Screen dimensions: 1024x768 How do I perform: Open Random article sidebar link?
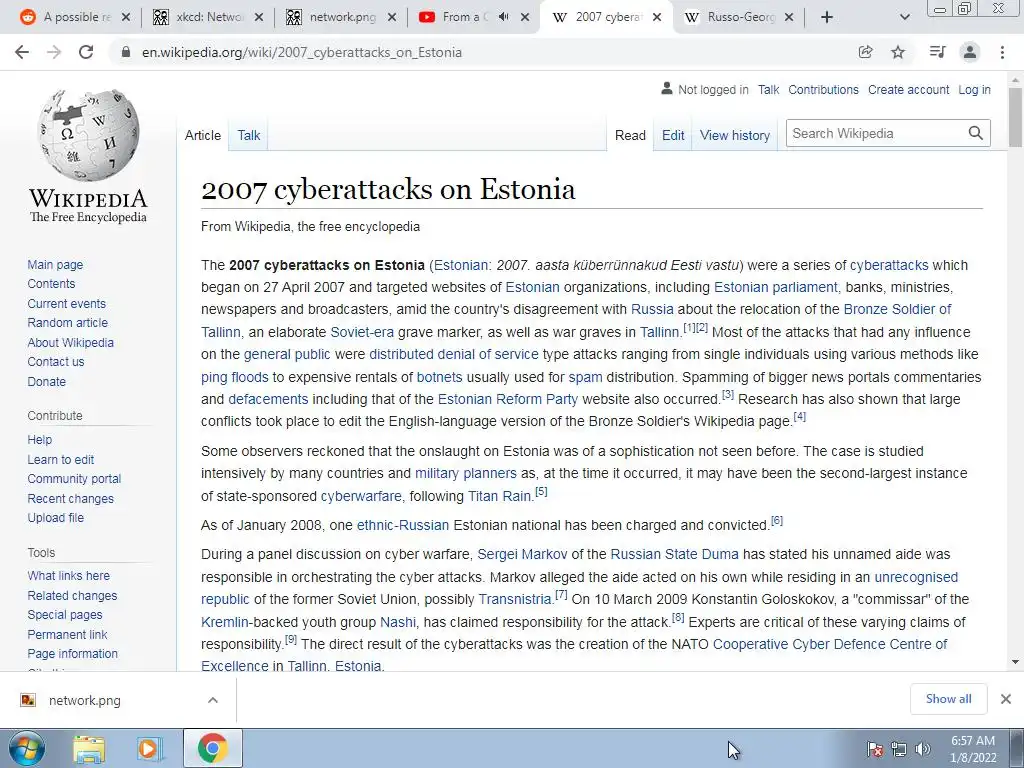coord(68,323)
